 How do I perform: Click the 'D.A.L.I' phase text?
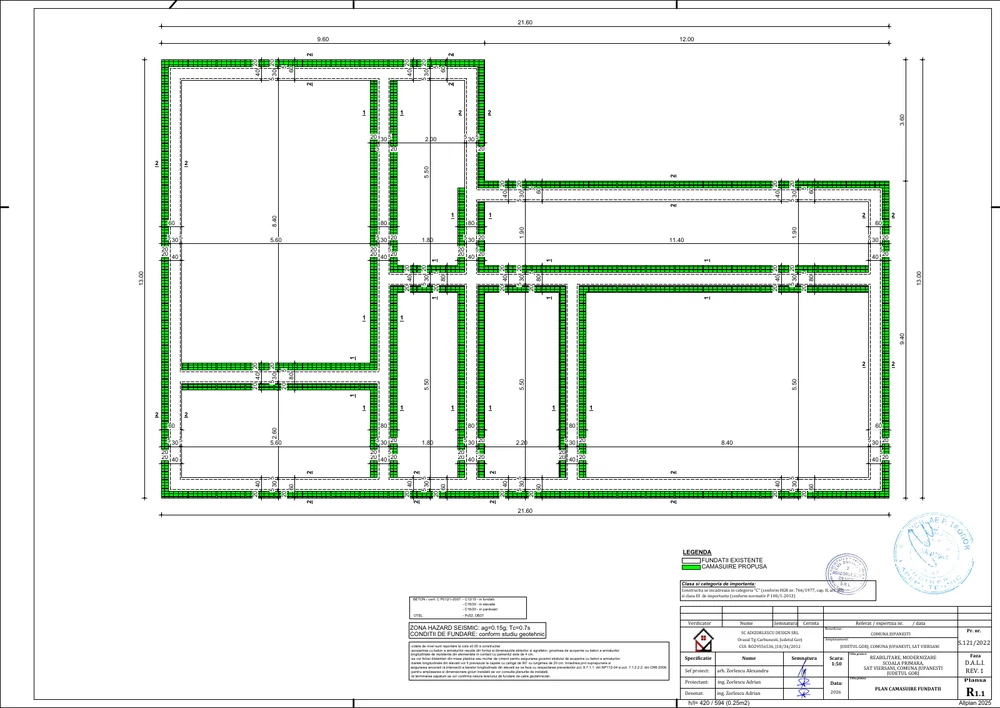point(974,663)
